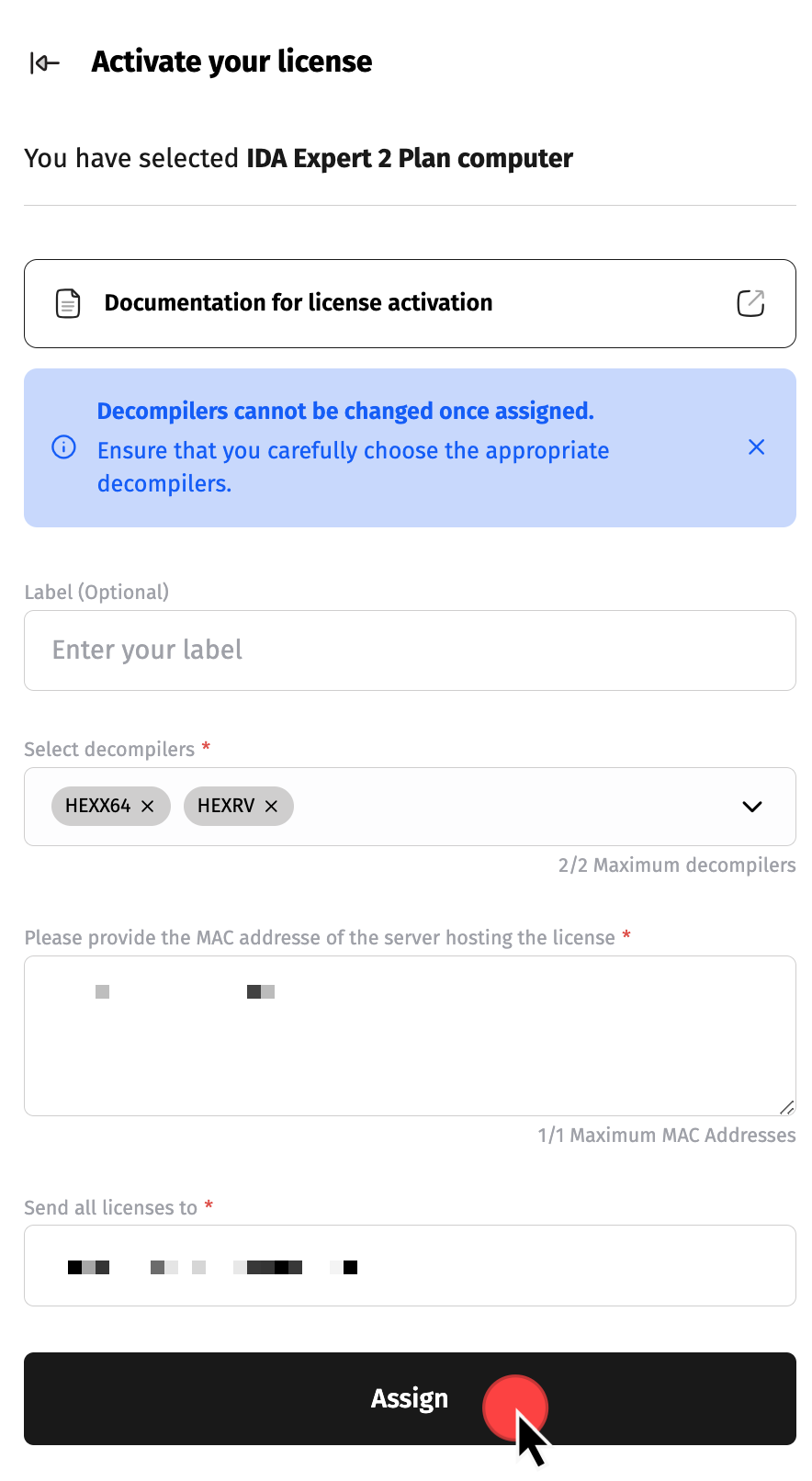Click the document icon in the documentation box

coord(68,303)
